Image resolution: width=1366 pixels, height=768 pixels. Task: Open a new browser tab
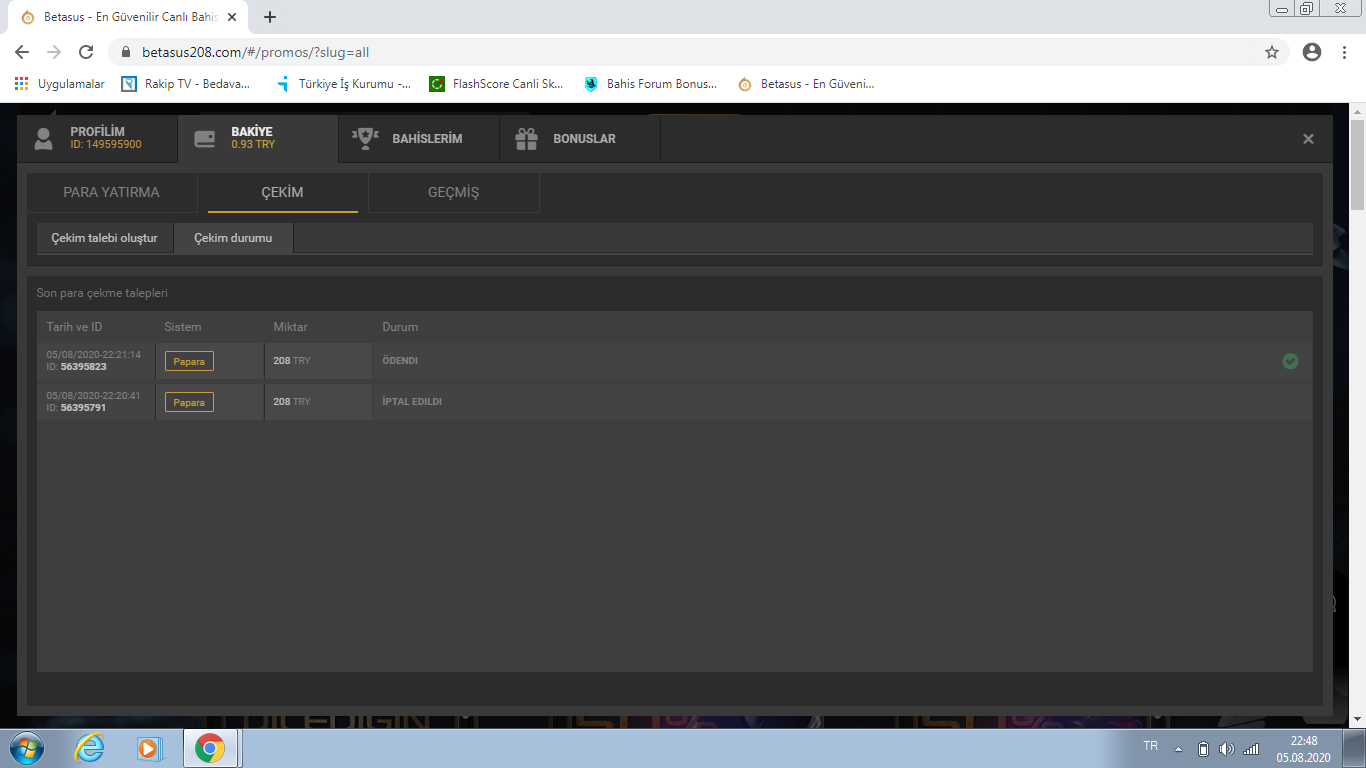coord(270,17)
